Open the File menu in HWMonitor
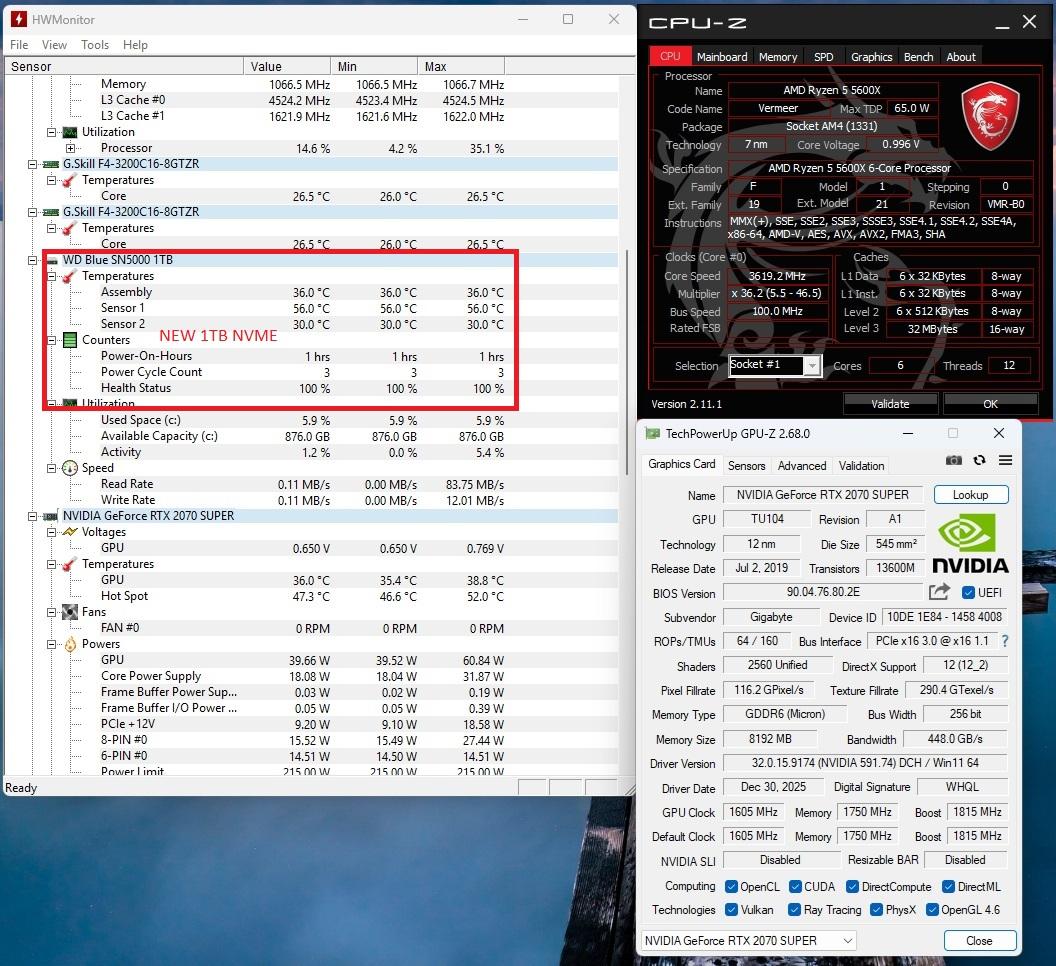Viewport: 1056px width, 966px height. (x=19, y=44)
